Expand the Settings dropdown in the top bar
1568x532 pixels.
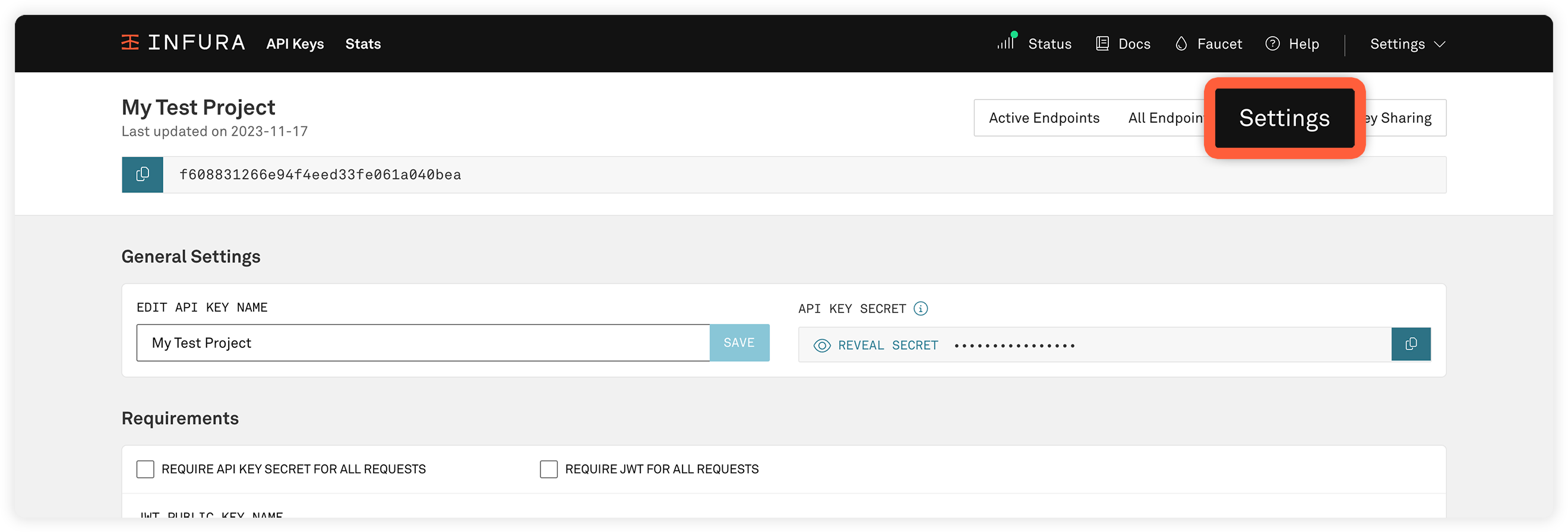point(1407,44)
